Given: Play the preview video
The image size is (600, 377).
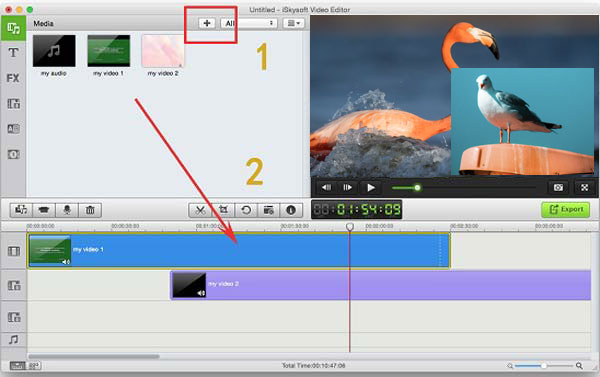Looking at the screenshot, I should tap(370, 188).
